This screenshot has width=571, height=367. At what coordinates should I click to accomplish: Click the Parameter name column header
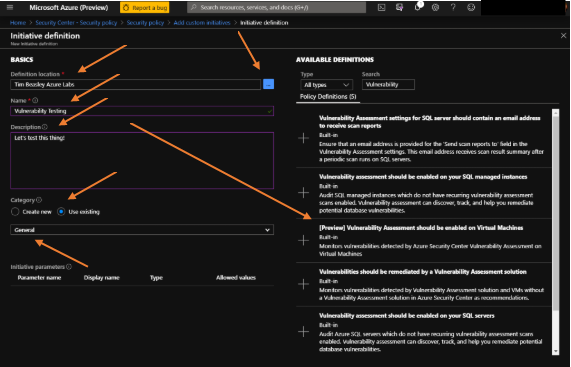(x=39, y=277)
